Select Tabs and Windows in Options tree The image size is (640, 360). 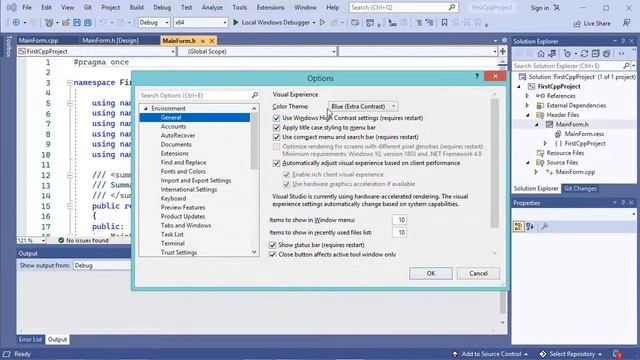pyautogui.click(x=186, y=225)
